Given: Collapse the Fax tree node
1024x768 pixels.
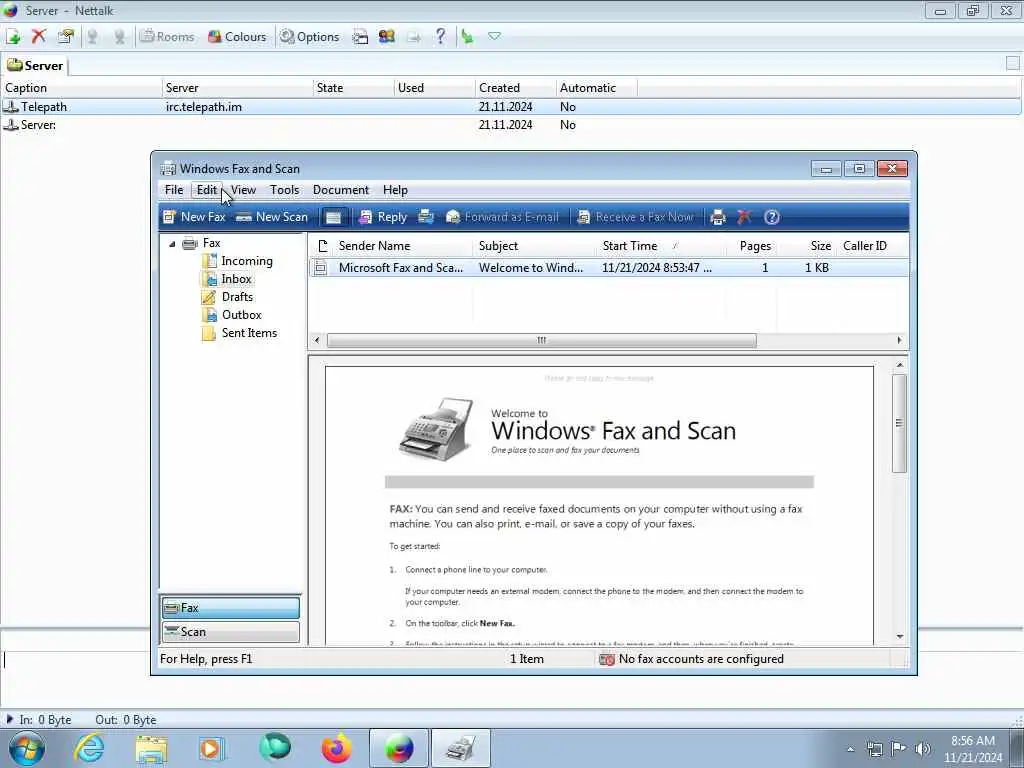Looking at the screenshot, I should 172,244.
